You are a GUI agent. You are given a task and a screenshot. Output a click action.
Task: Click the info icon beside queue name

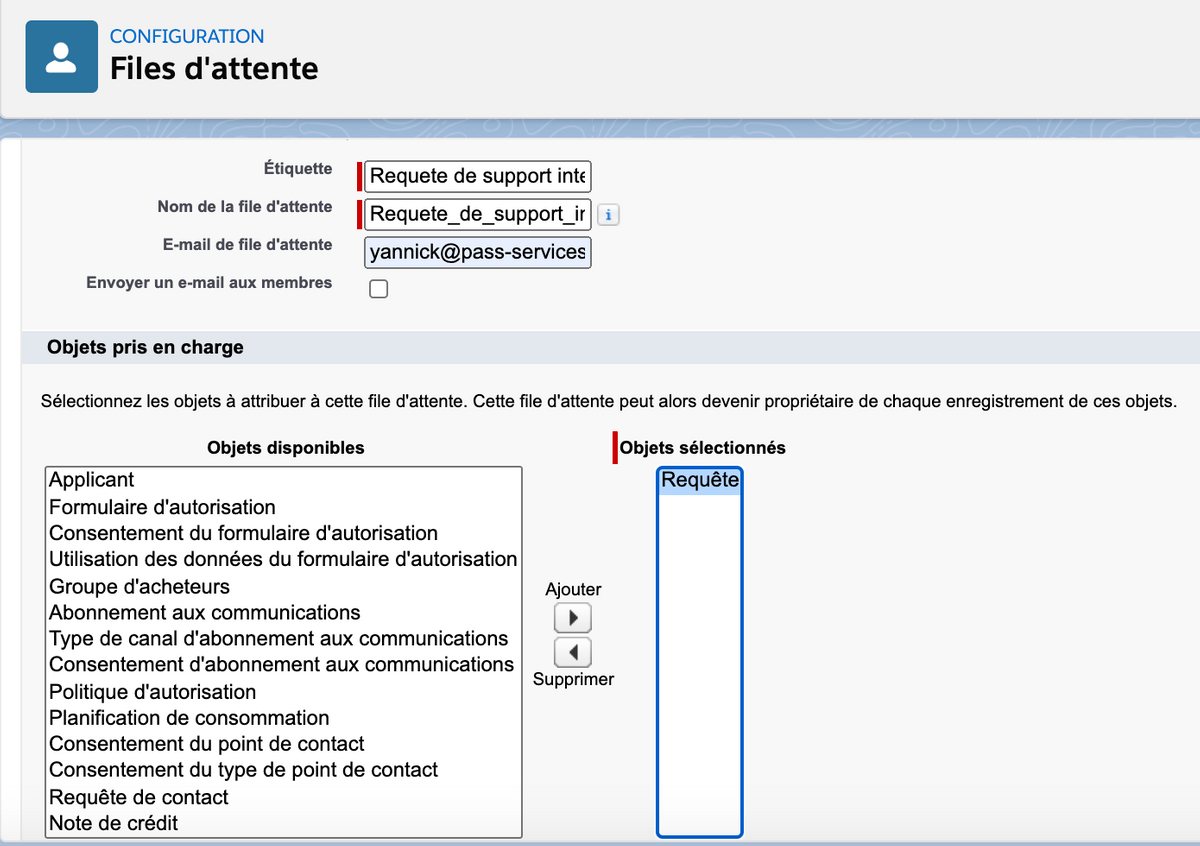tap(609, 214)
